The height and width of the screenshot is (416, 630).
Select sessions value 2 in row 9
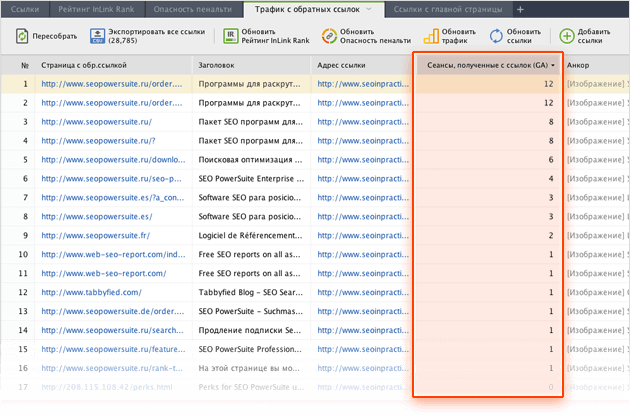(x=551, y=236)
